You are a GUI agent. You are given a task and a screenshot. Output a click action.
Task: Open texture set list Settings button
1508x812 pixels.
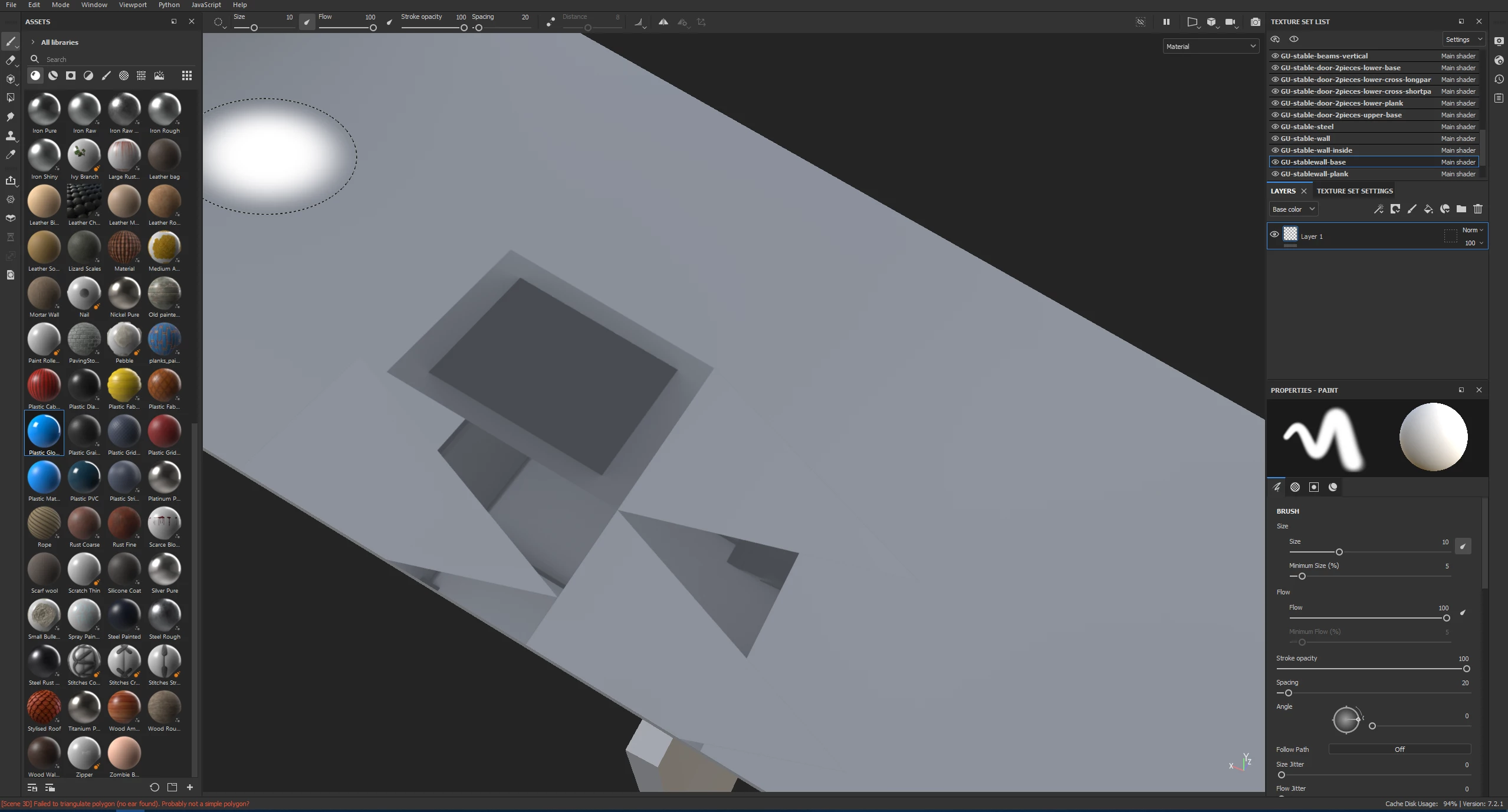click(x=1463, y=40)
